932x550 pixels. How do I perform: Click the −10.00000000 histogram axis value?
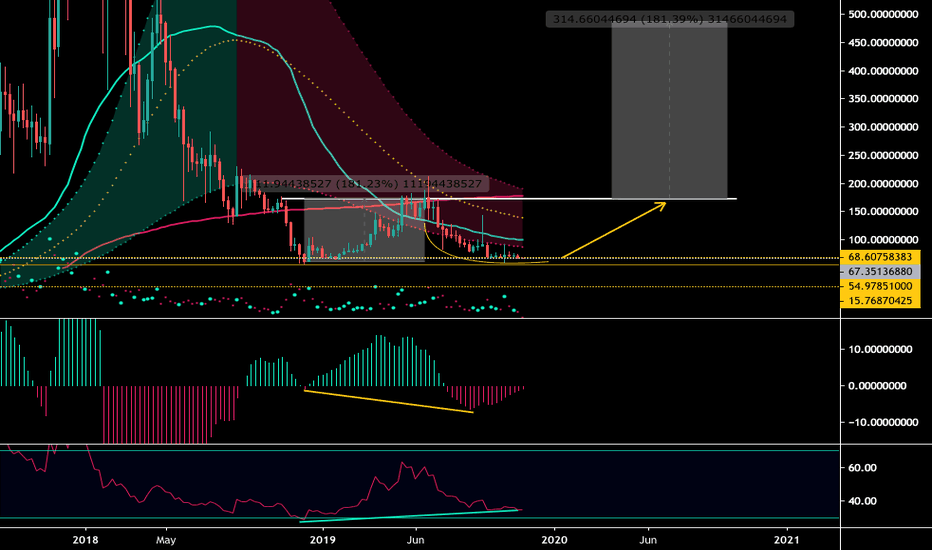pos(883,422)
